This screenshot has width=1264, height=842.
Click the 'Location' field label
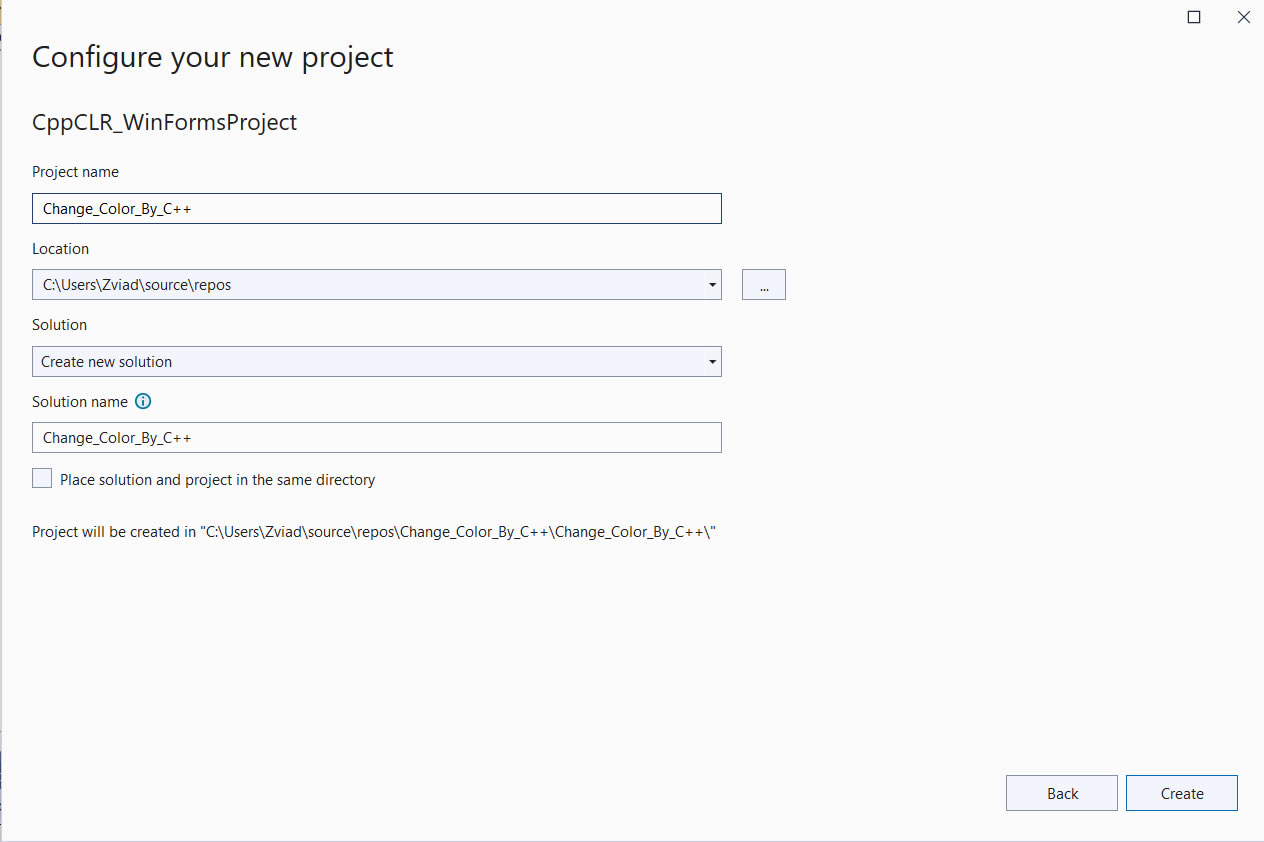[x=60, y=249]
